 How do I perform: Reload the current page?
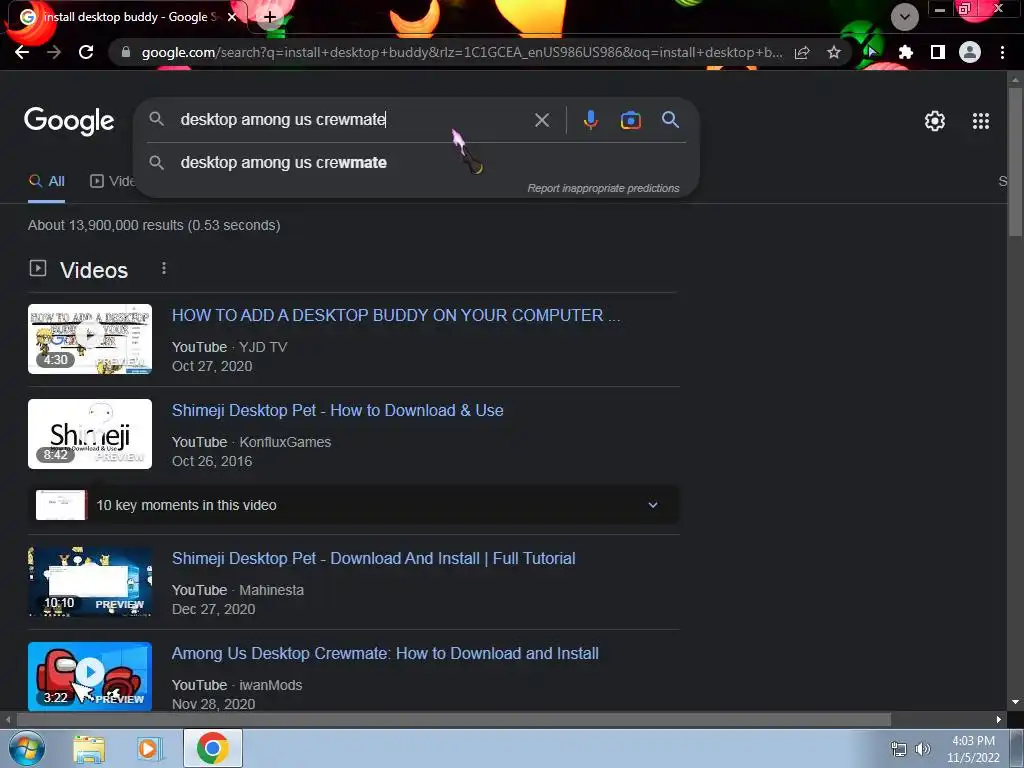86,52
